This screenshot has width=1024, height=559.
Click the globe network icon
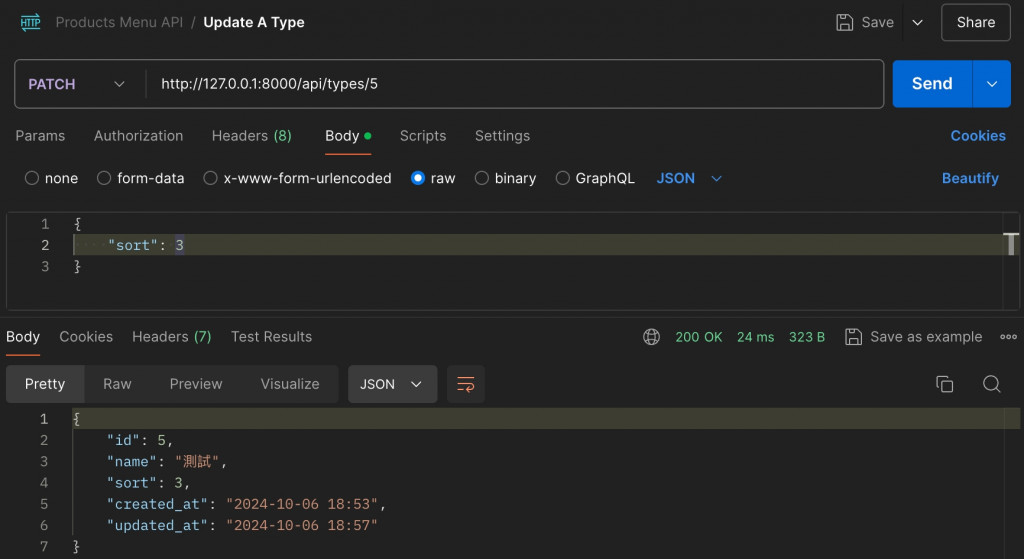coord(652,337)
